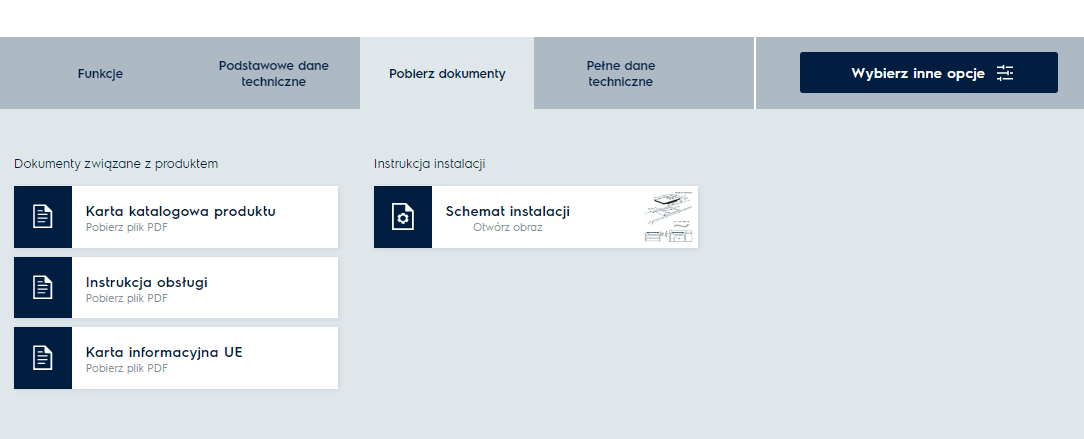
Task: Open the Podstawowe dane techniczne tab
Action: (x=273, y=73)
